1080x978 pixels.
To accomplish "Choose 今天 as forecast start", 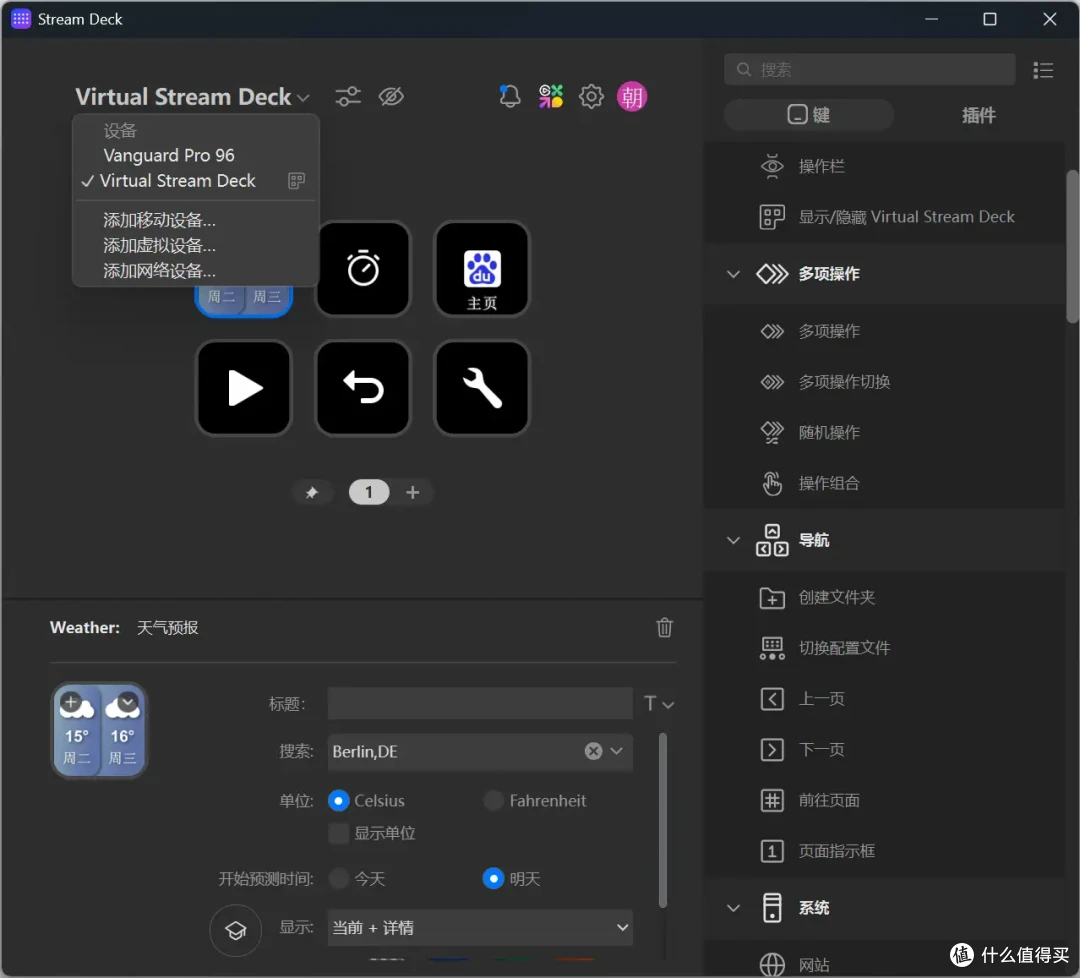I will coord(338,879).
